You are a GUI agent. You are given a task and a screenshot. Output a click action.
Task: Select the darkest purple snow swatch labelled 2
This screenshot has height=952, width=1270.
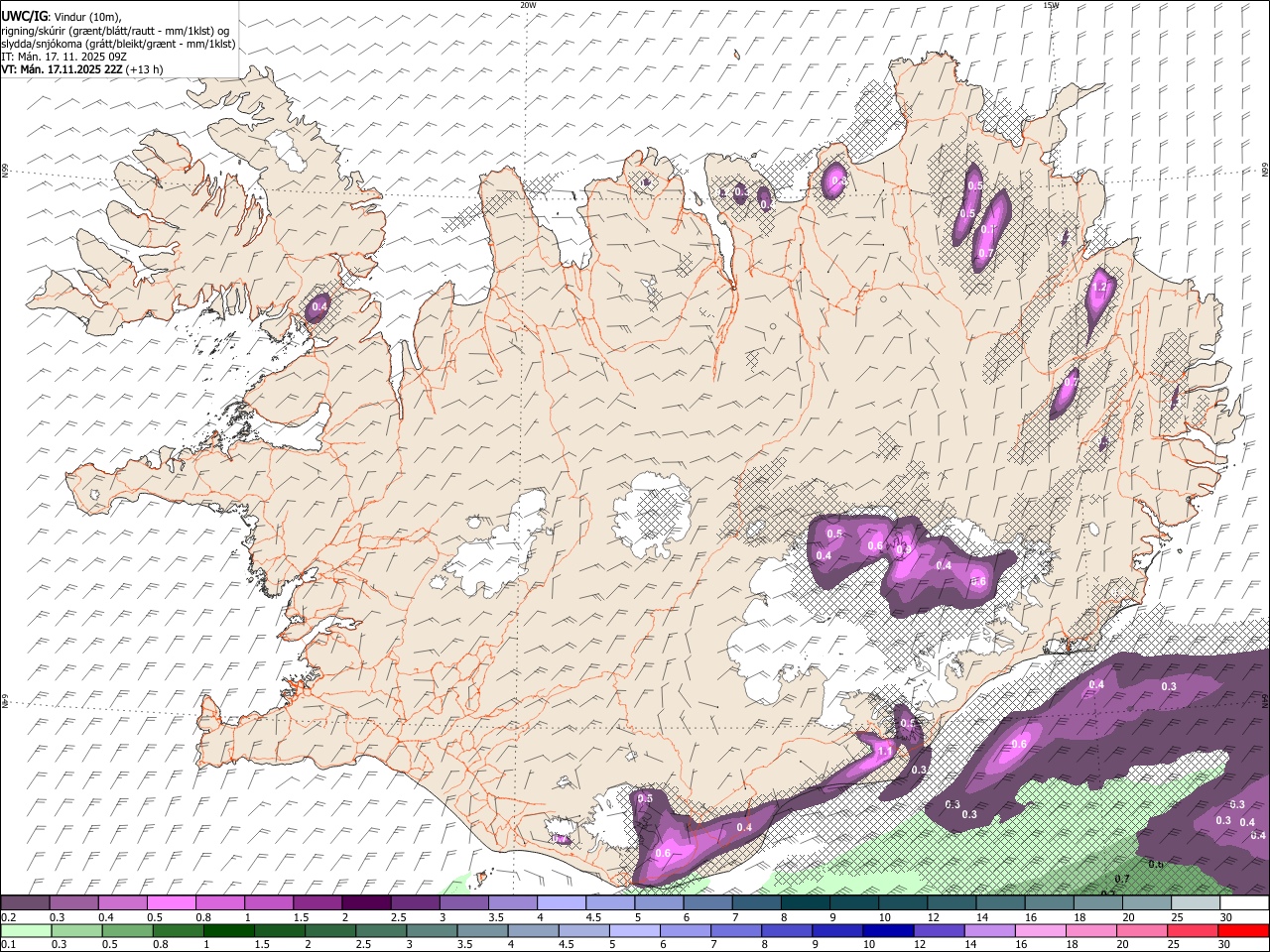365,903
